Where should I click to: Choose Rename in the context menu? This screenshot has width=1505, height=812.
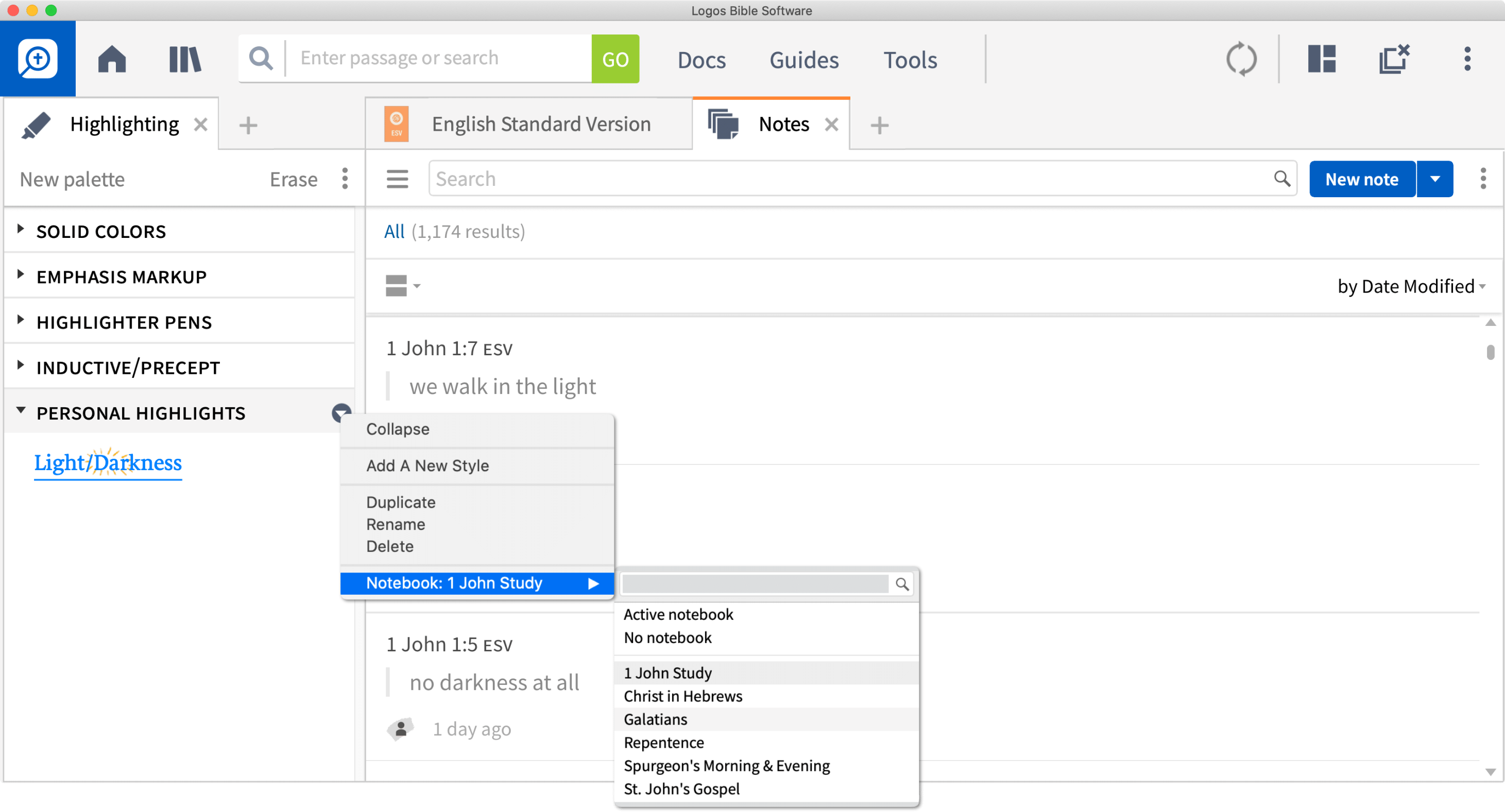(x=396, y=525)
